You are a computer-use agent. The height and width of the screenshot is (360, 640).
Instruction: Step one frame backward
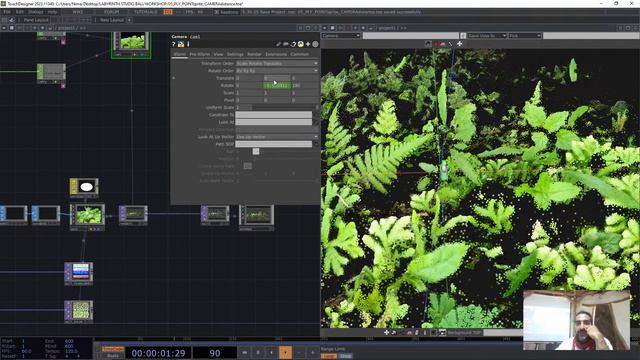coord(271,353)
